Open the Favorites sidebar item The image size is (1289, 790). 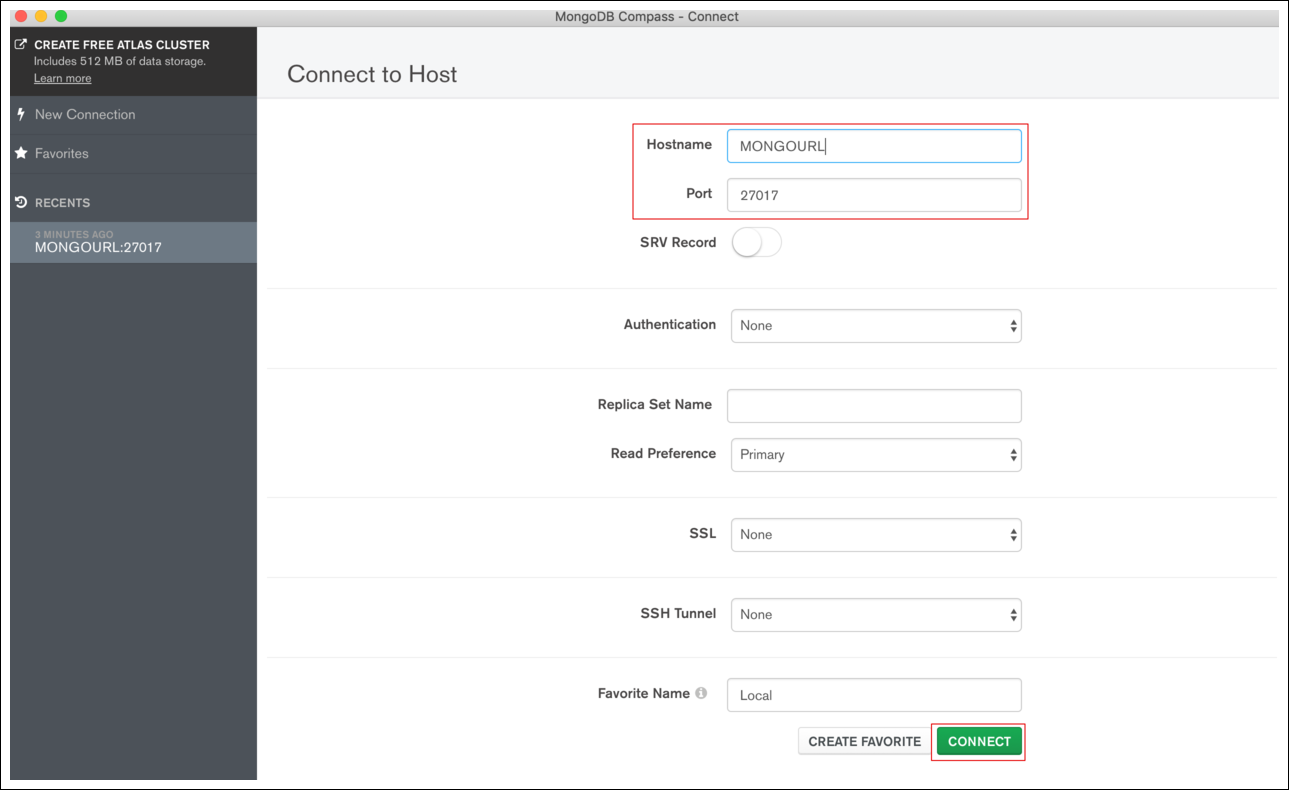tap(133, 154)
